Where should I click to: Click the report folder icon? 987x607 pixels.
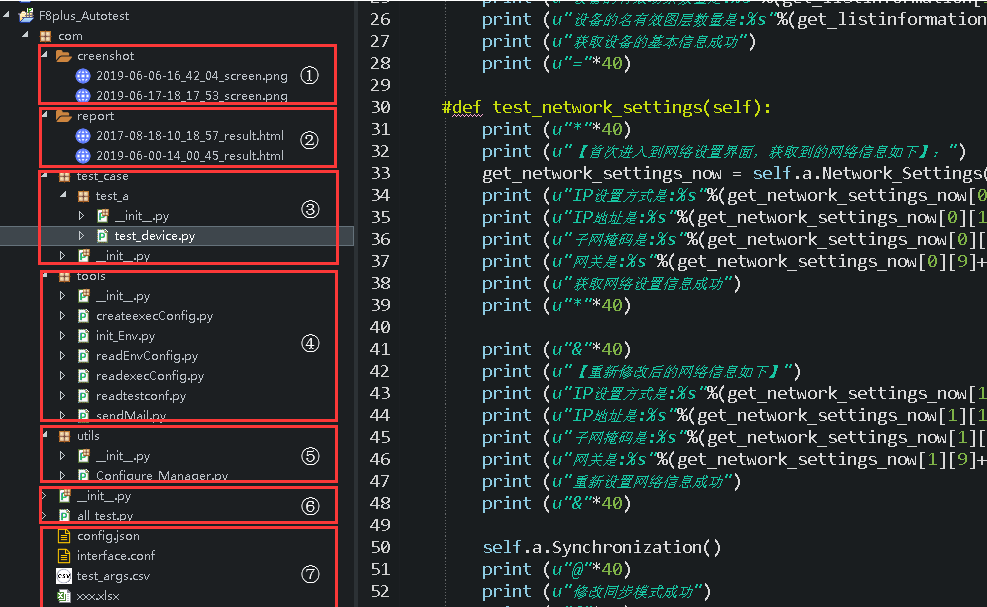tap(63, 116)
